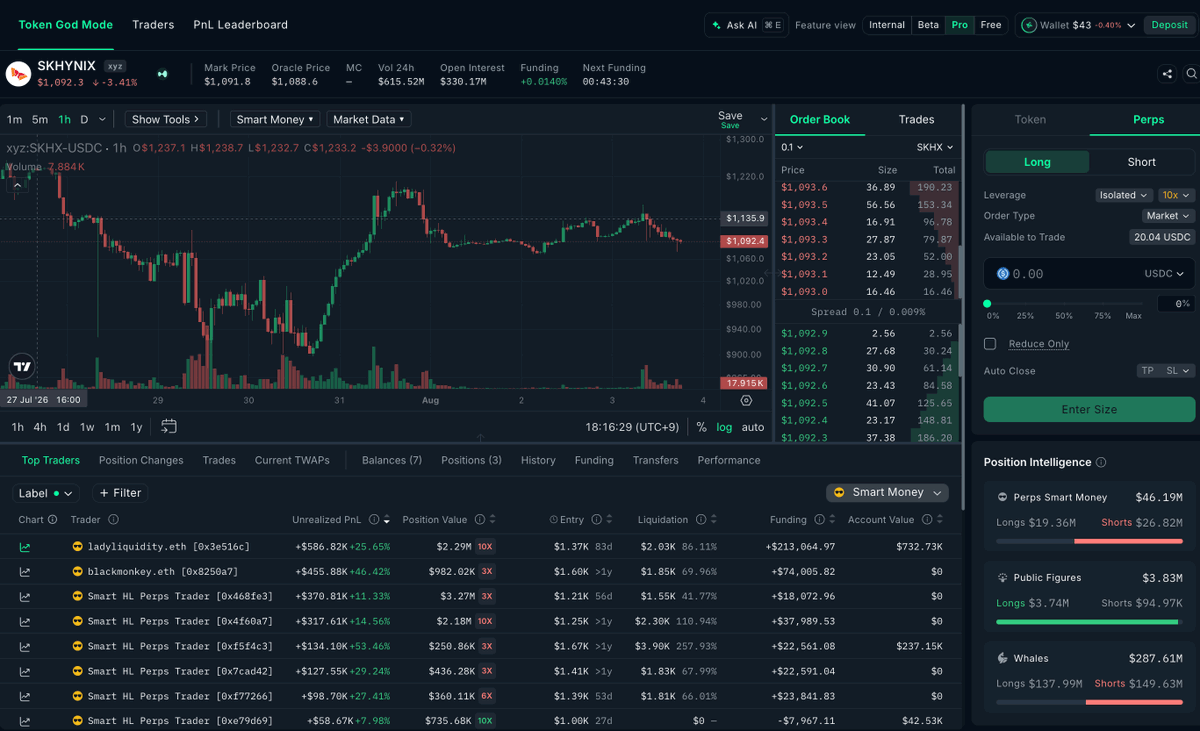Open the date range calendar icon
The image size is (1200, 731).
(169, 426)
